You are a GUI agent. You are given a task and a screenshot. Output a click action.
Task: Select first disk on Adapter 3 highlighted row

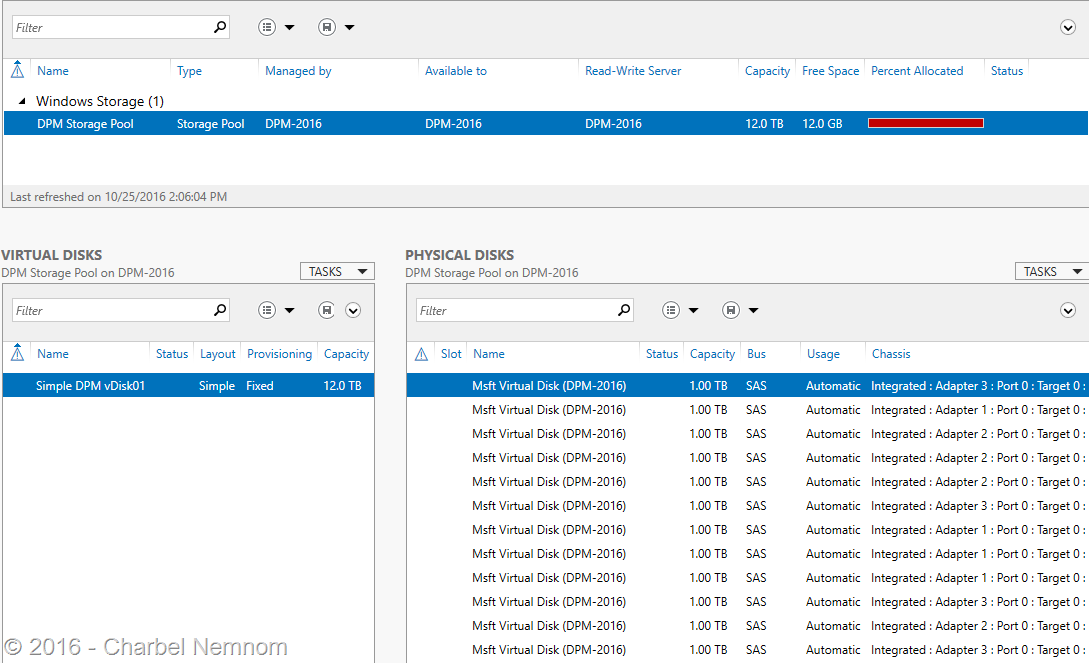(747, 385)
